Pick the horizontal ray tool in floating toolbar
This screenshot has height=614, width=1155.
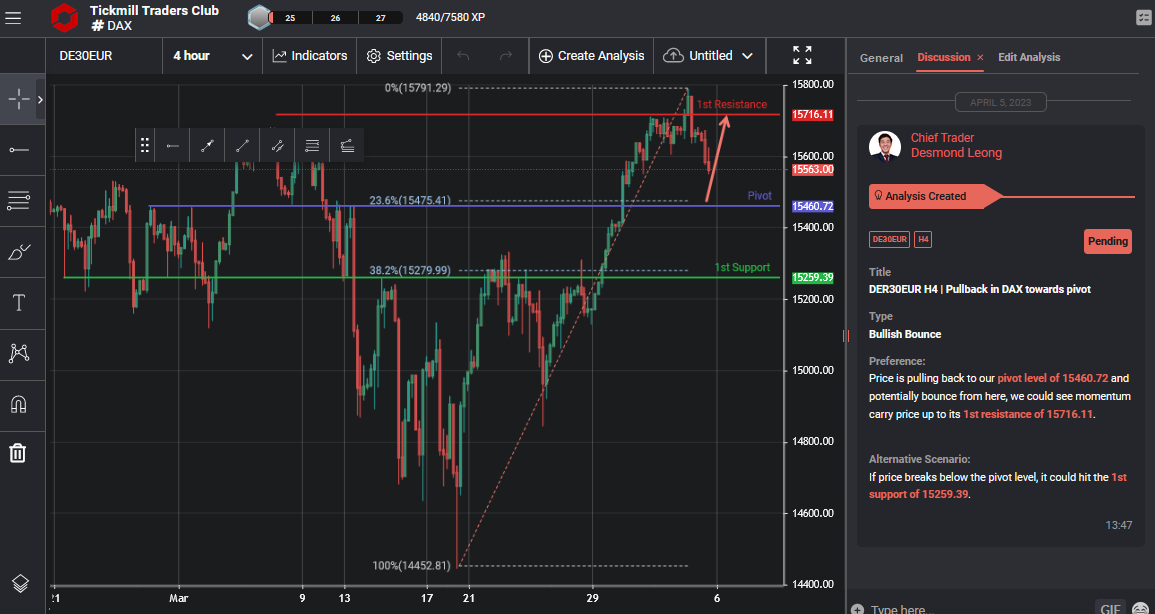coord(172,146)
